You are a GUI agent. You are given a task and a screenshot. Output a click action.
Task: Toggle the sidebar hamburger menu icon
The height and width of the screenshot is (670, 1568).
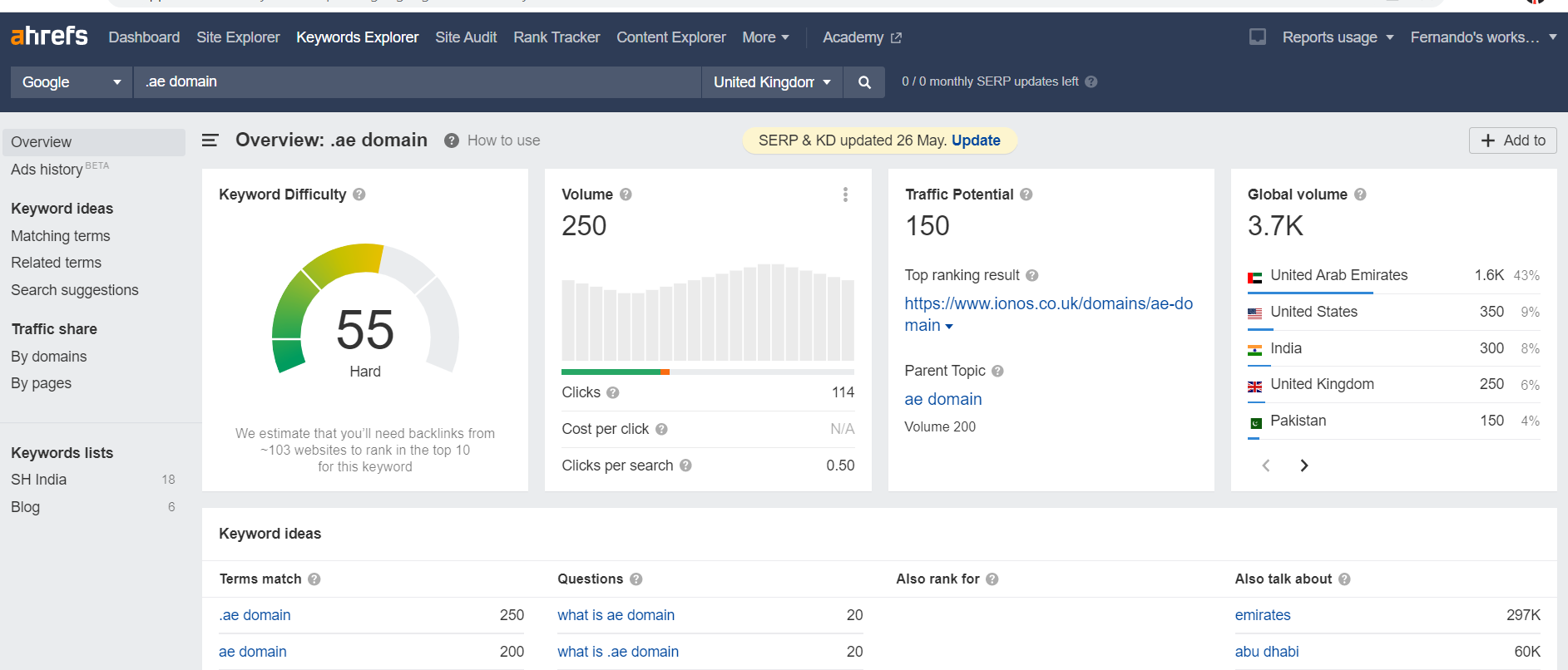(210, 140)
